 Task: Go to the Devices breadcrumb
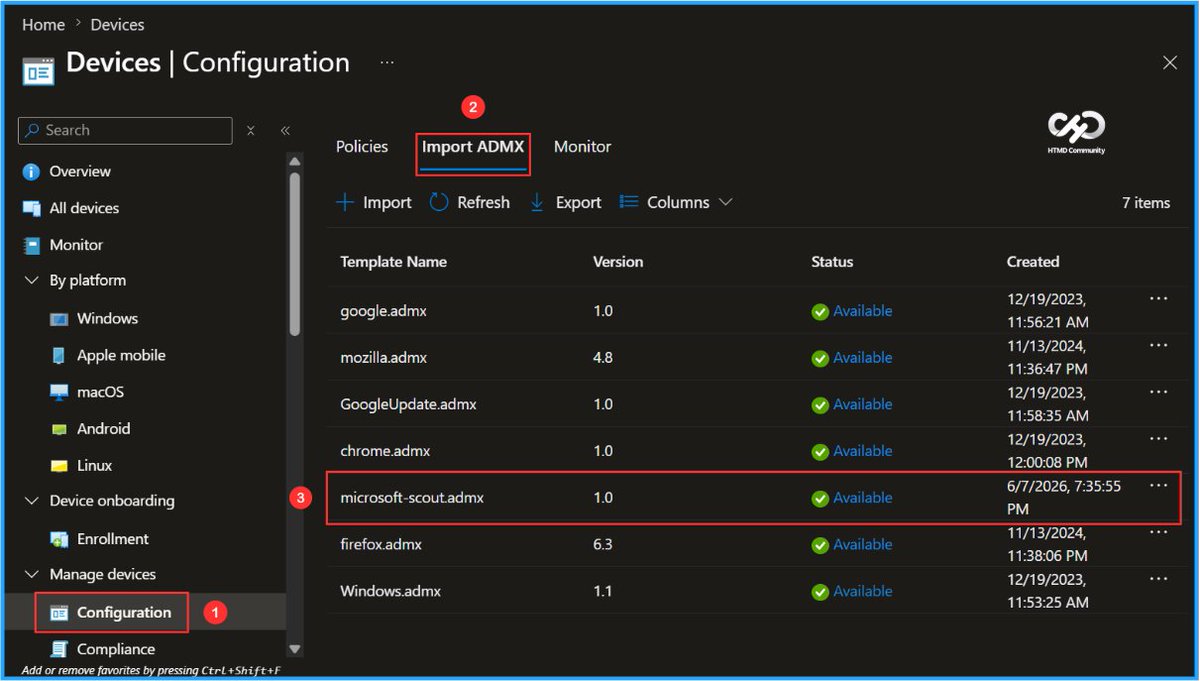coord(118,24)
